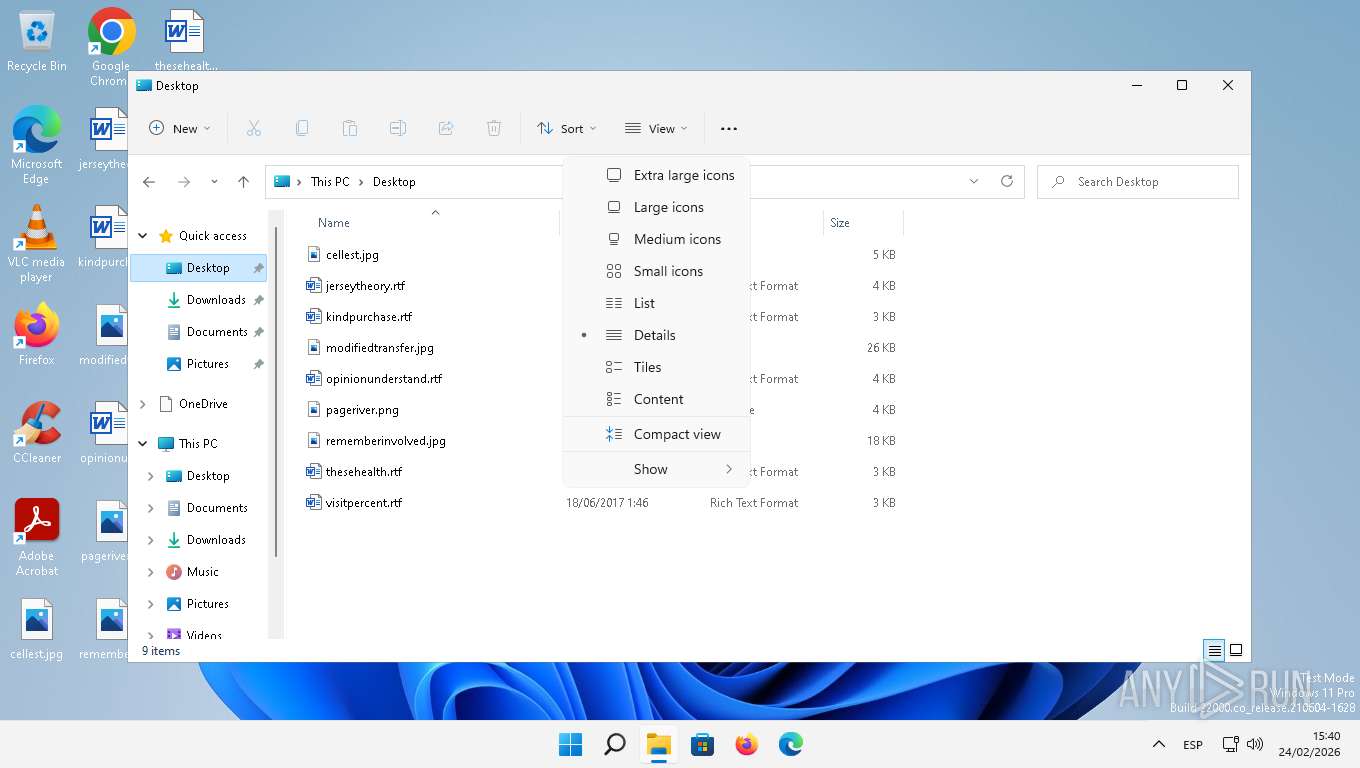The image size is (1360, 768).
Task: Select Large icons view option
Action: 657,207
